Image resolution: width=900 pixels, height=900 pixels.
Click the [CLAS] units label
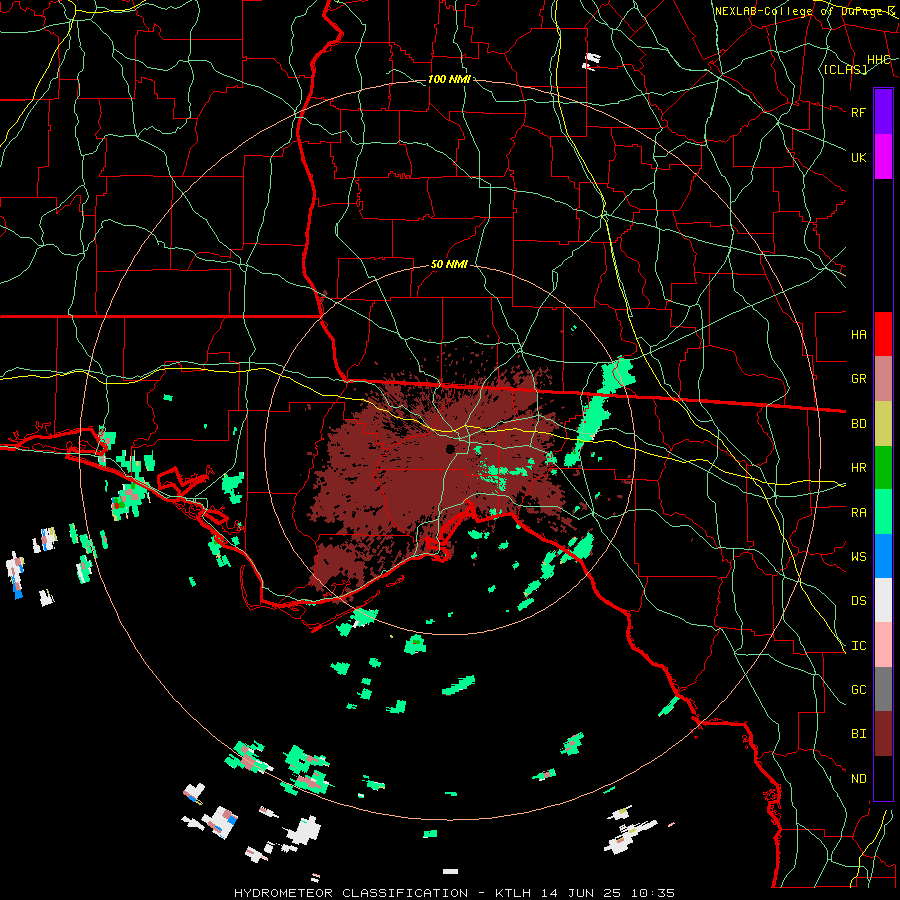pyautogui.click(x=845, y=69)
